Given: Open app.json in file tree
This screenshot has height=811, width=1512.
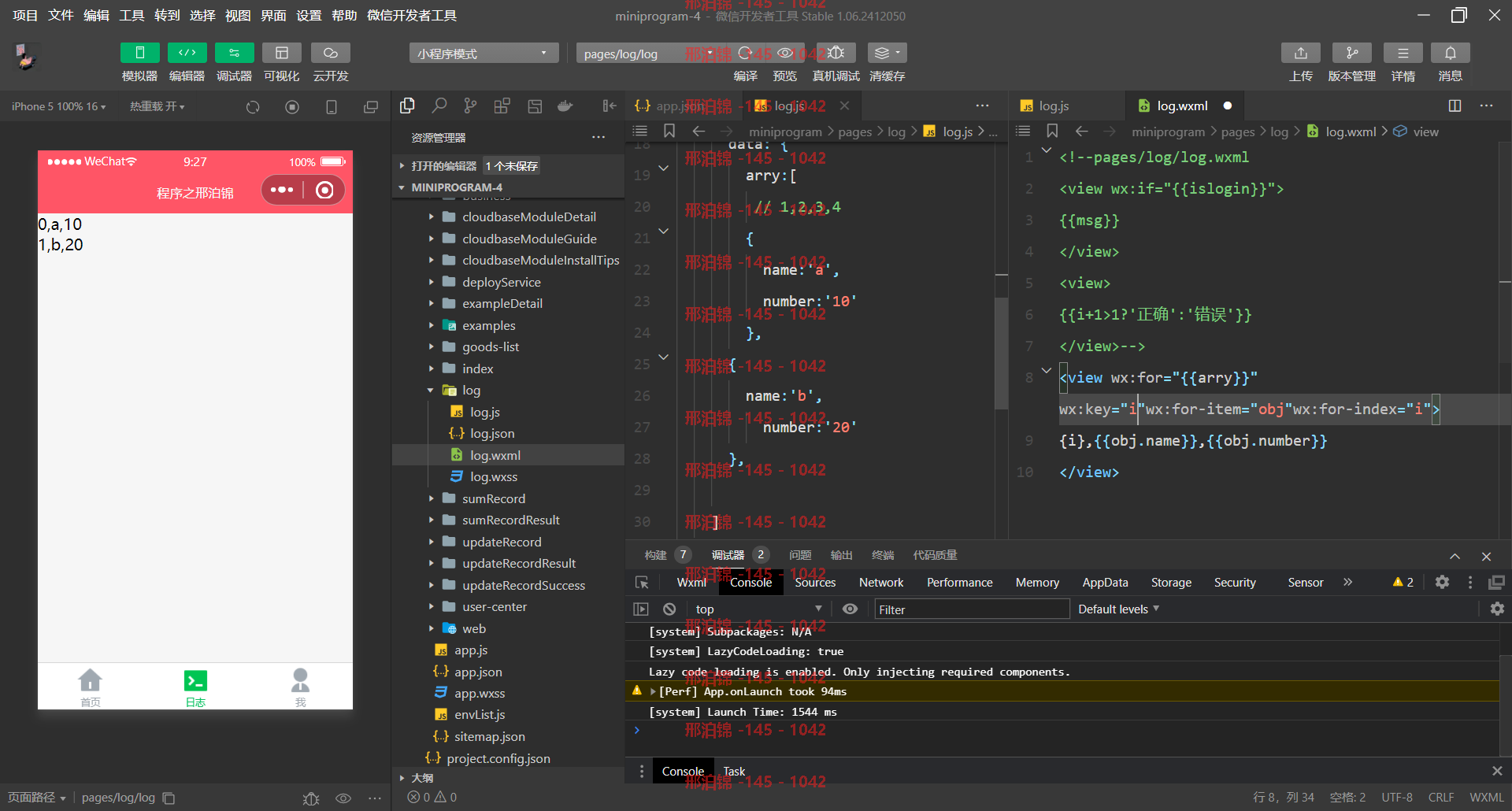Looking at the screenshot, I should (508, 672).
